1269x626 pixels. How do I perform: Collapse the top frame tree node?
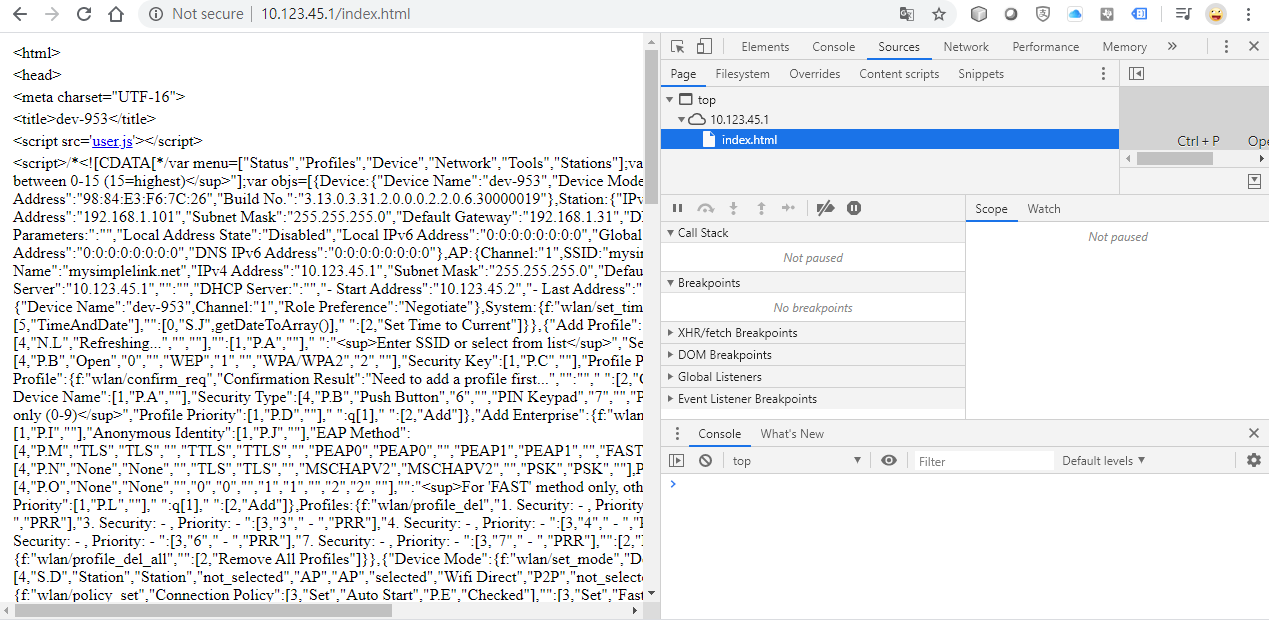[x=669, y=100]
